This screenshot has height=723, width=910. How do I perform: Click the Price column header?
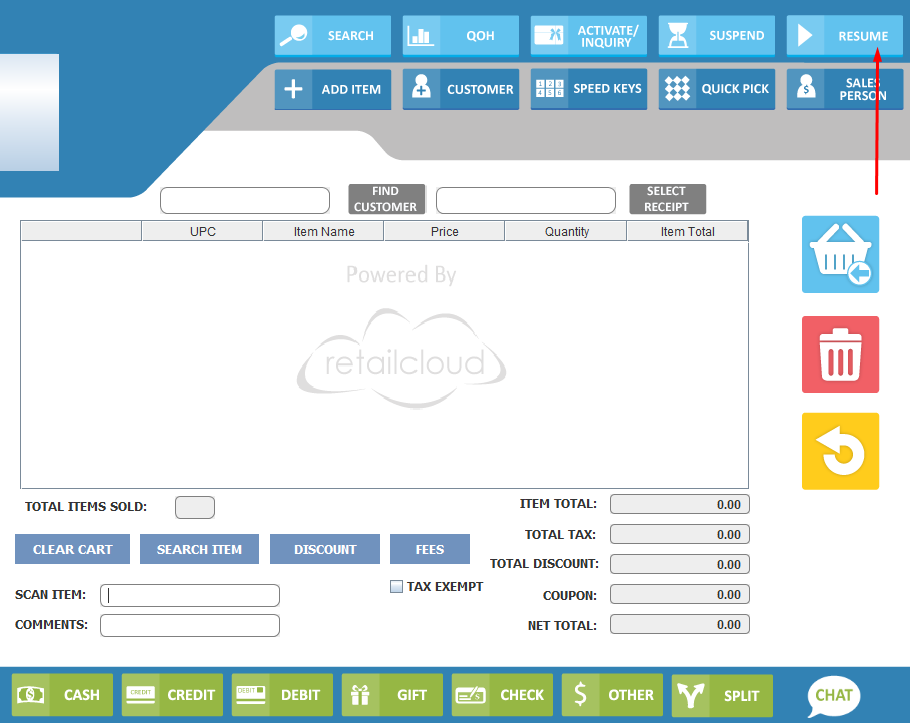(445, 231)
